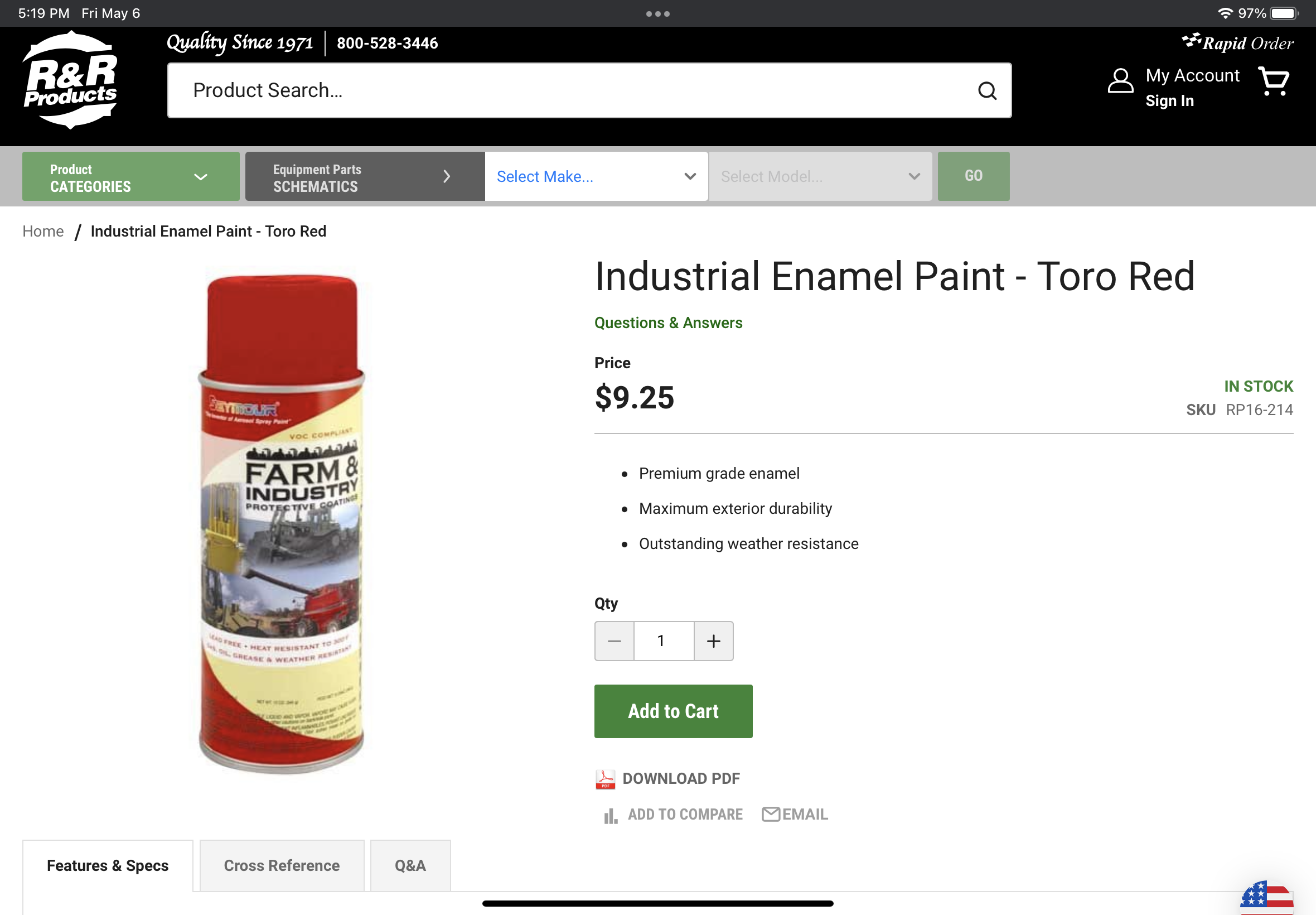Image resolution: width=1316 pixels, height=915 pixels.
Task: Click the Home breadcrumb link
Action: [43, 231]
